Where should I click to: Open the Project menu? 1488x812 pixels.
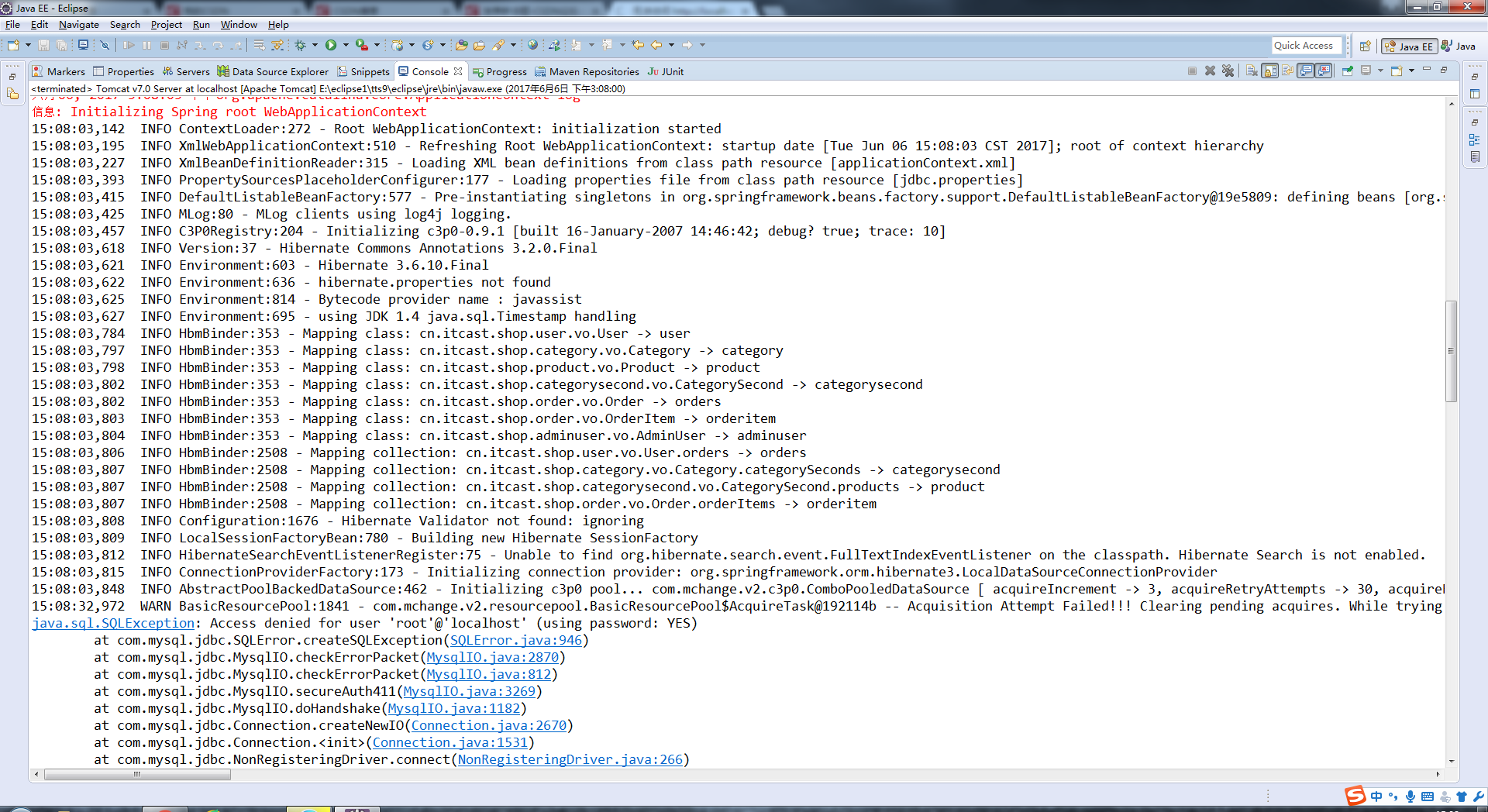tap(166, 25)
